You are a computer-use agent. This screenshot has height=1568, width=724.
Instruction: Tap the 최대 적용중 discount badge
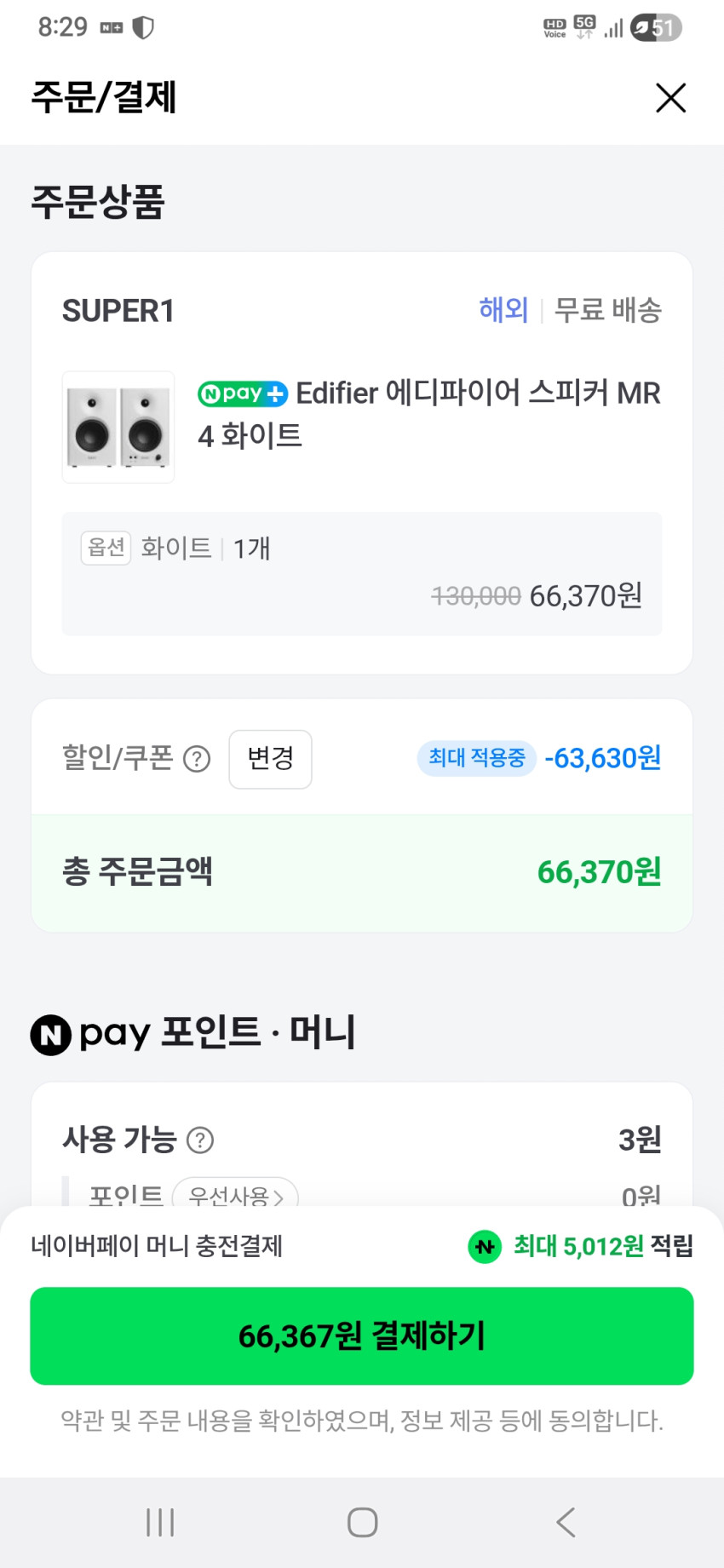(476, 758)
